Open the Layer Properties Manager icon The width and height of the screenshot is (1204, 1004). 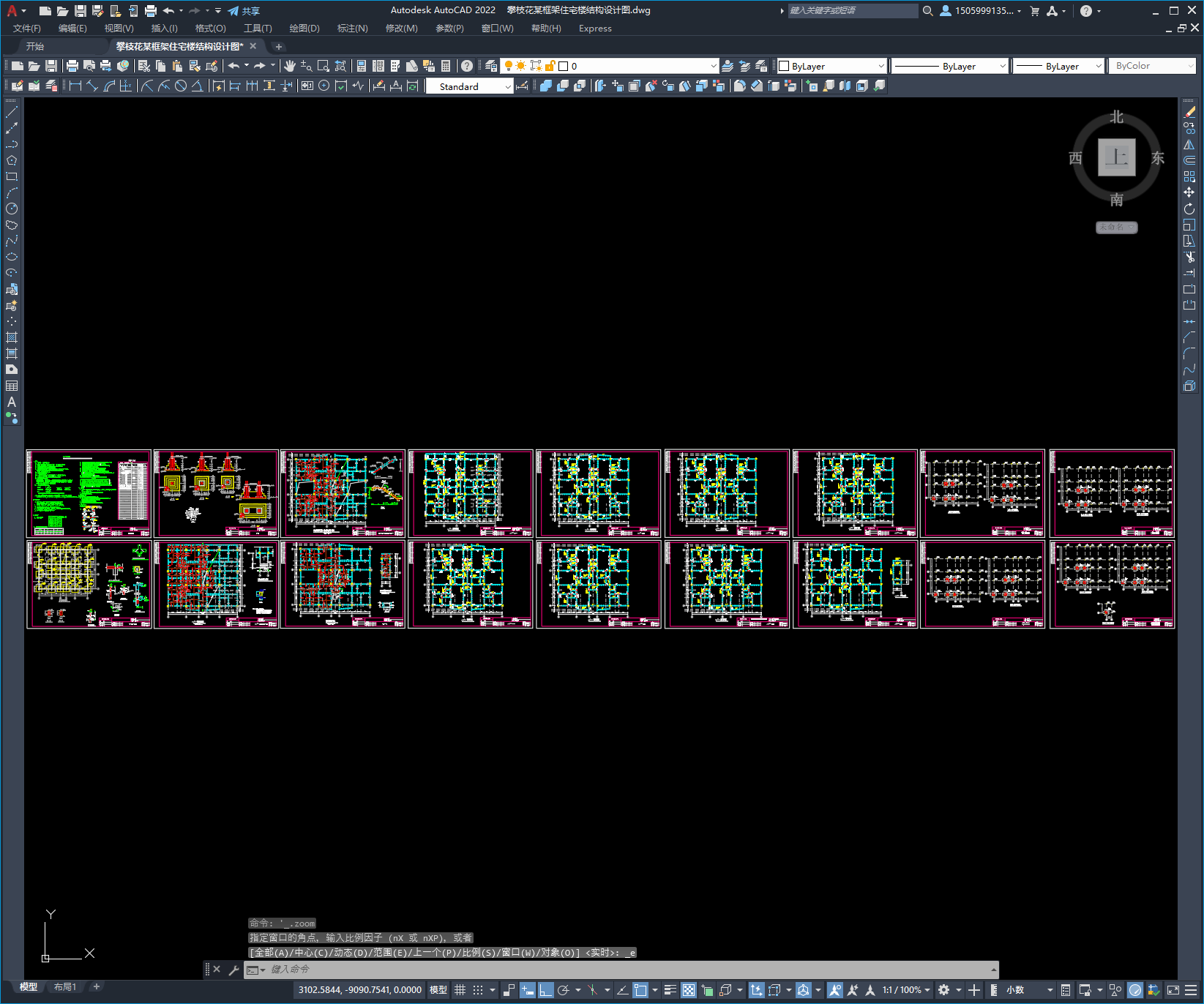point(491,66)
